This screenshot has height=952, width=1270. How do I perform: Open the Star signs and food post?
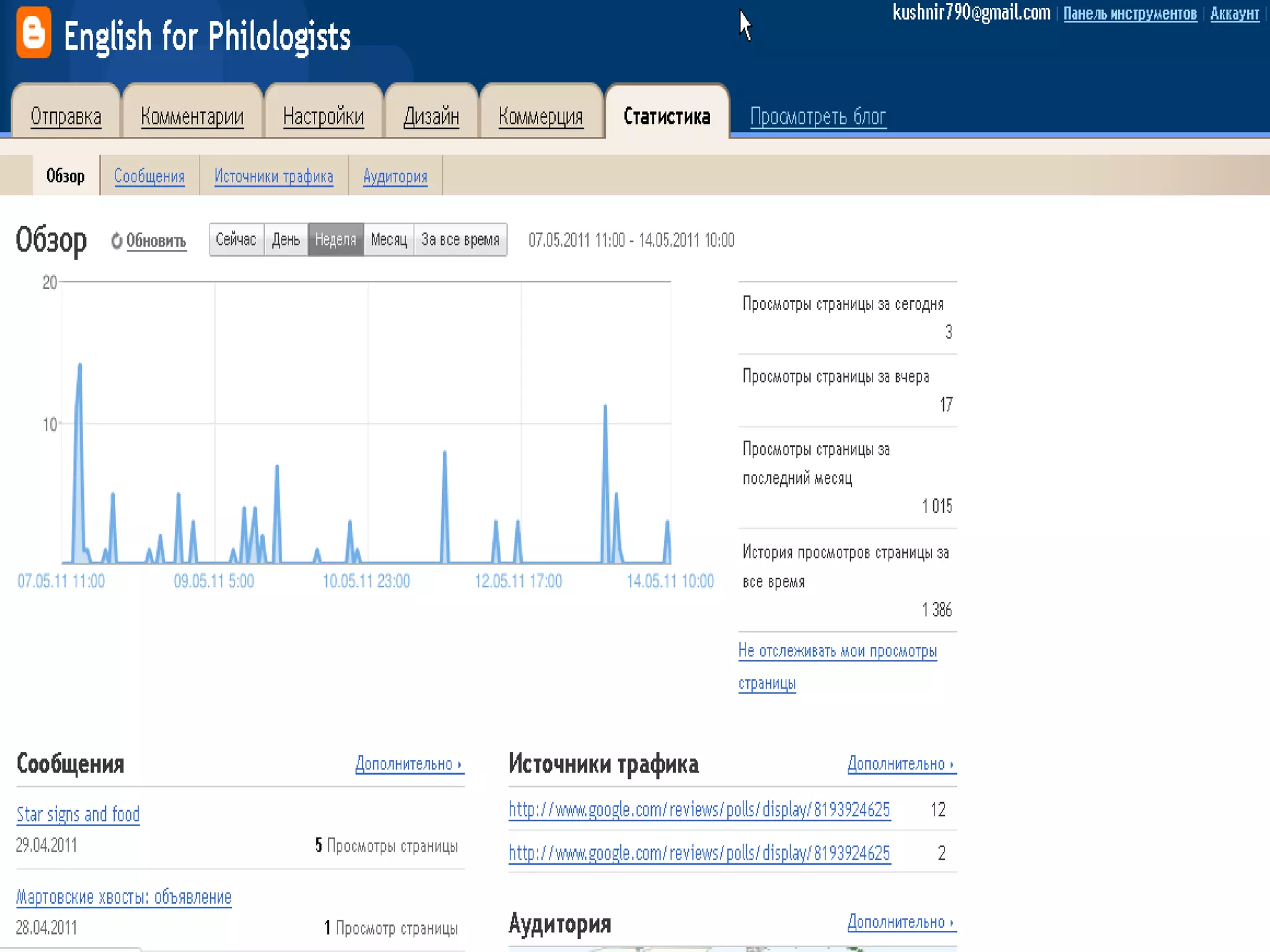78,814
